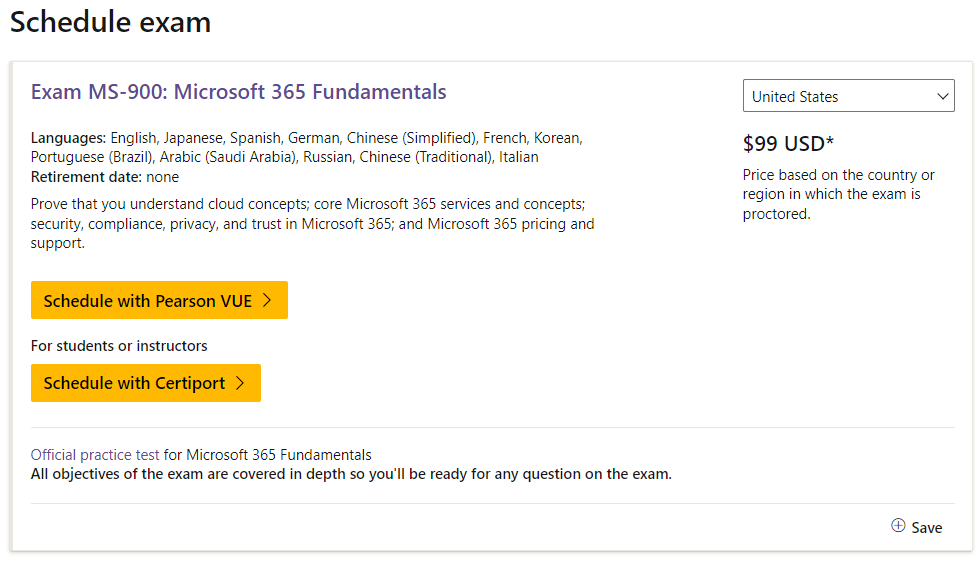Click the Languages label
Screen dimensions: 978x563
pos(68,137)
